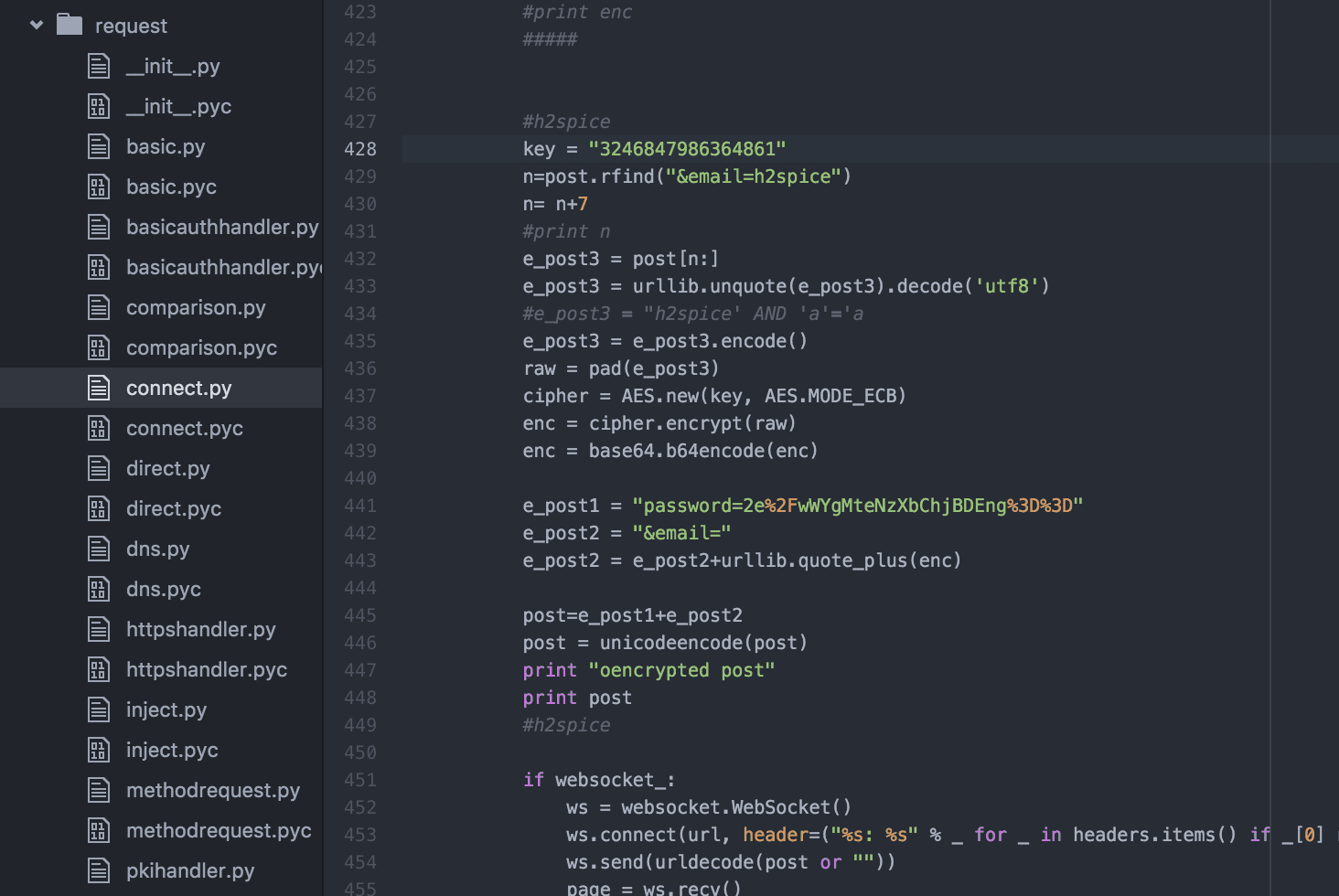This screenshot has height=896, width=1339.
Task: Click the folder icon for the request directory
Action: coord(69,25)
